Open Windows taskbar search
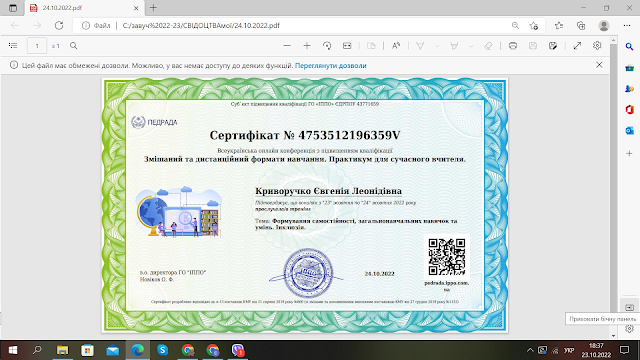The width and height of the screenshot is (640, 360). tap(37, 350)
